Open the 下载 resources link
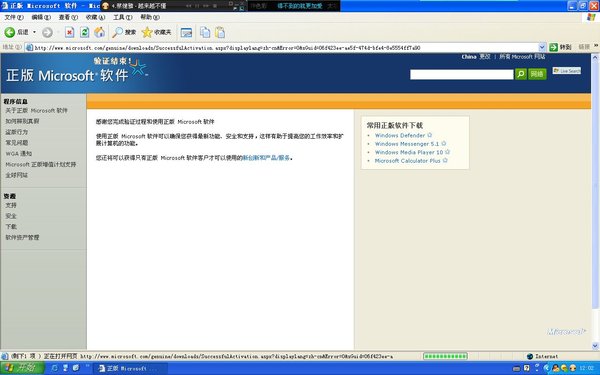Screen dimensions: 600x375 [x=11, y=227]
